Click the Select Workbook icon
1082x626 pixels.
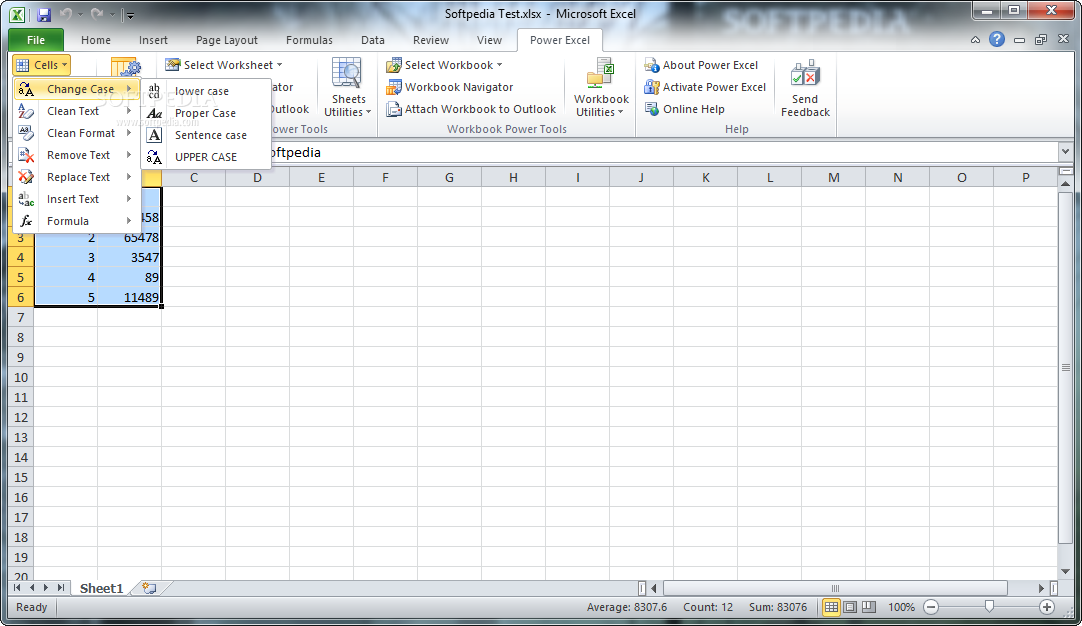point(393,65)
